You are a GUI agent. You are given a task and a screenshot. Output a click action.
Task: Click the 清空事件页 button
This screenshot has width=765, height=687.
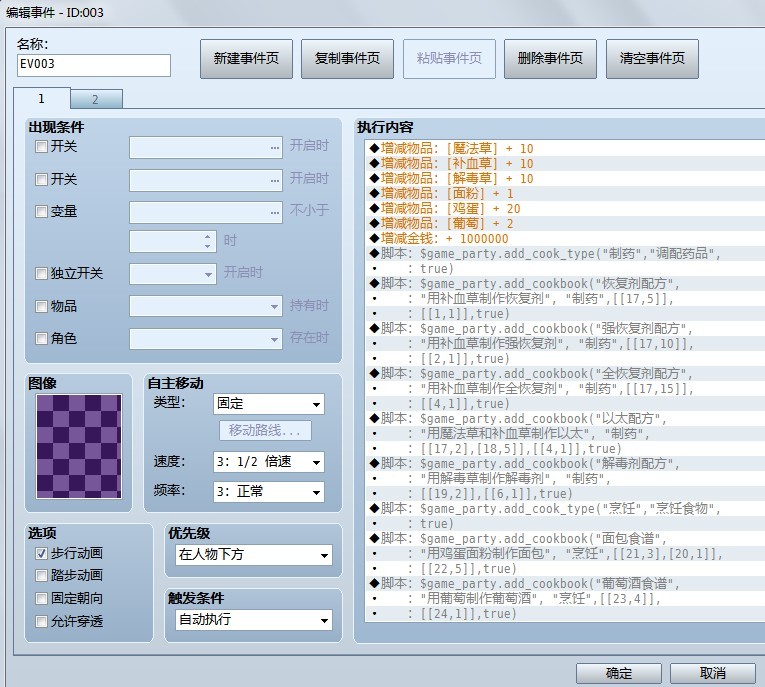tap(652, 59)
